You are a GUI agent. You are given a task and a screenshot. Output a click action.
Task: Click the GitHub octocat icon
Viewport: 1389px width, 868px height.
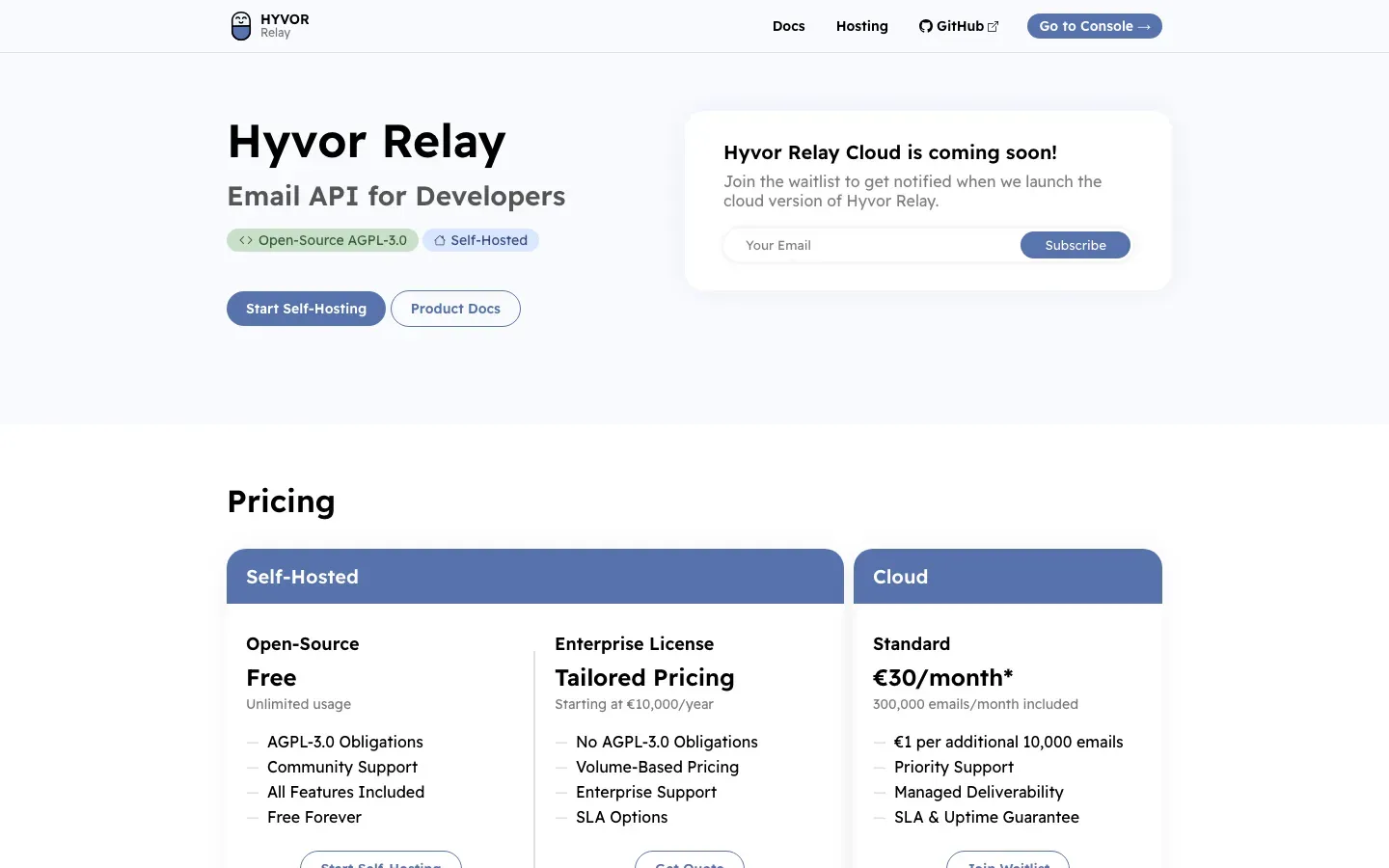pyautogui.click(x=926, y=26)
